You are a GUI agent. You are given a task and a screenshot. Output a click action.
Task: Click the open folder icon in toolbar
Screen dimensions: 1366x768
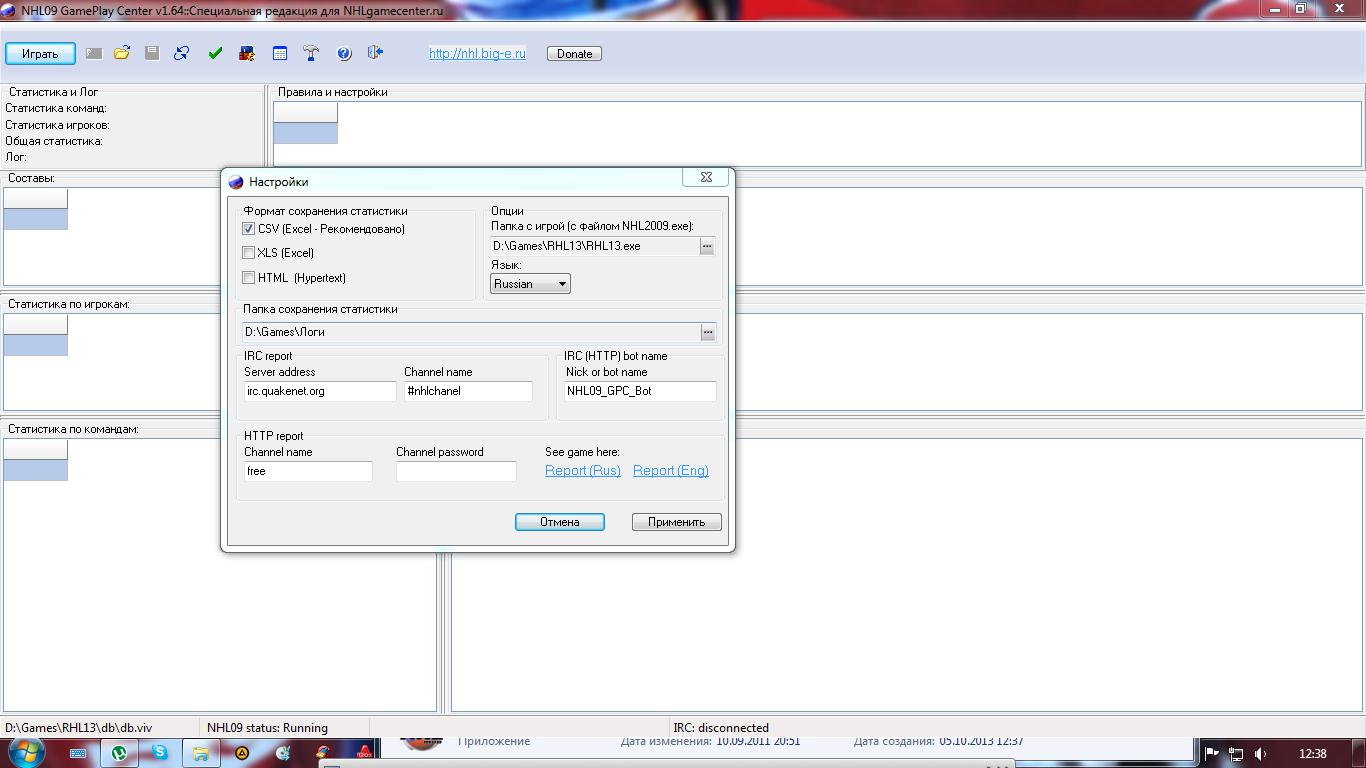coord(122,53)
